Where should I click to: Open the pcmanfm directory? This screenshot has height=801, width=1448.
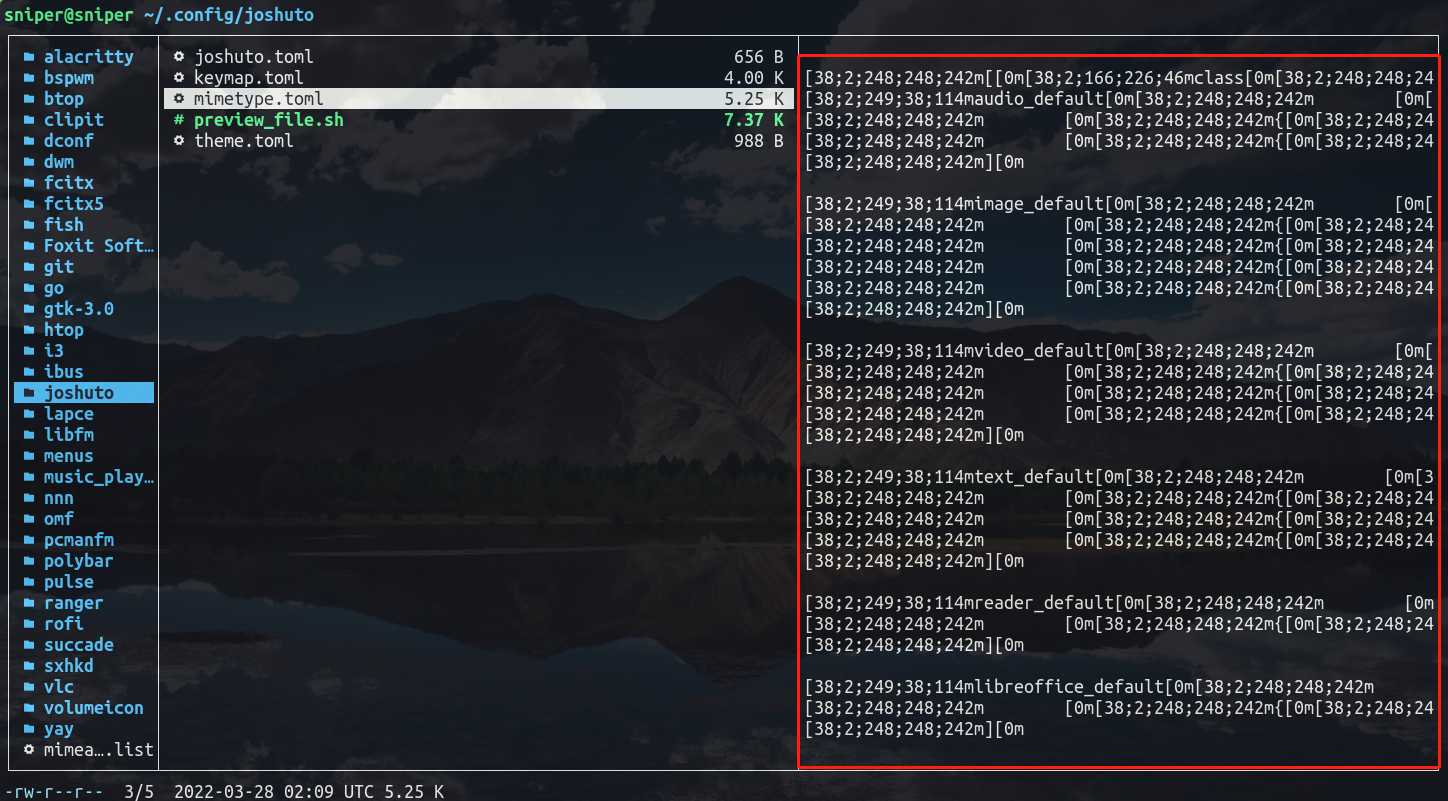79,540
